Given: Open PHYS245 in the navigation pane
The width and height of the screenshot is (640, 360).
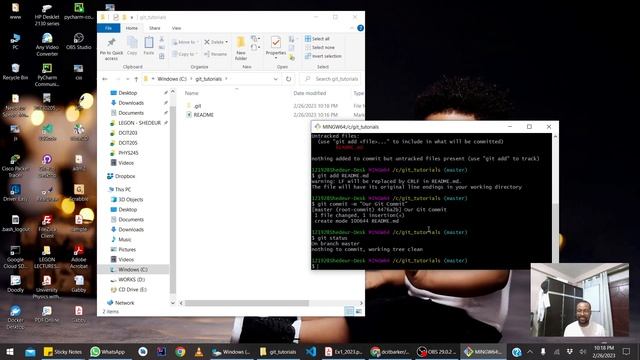Looking at the screenshot, I should 128,153.
